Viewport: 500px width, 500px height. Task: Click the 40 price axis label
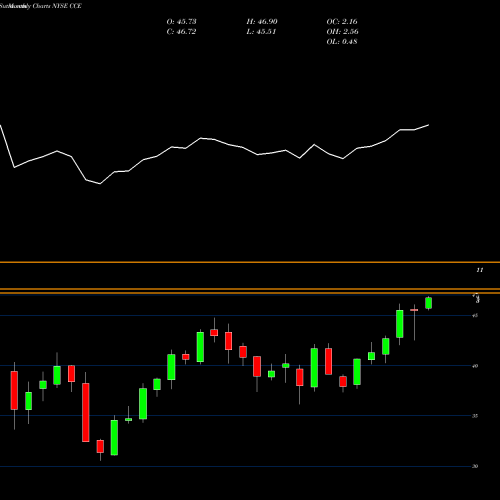point(475,366)
